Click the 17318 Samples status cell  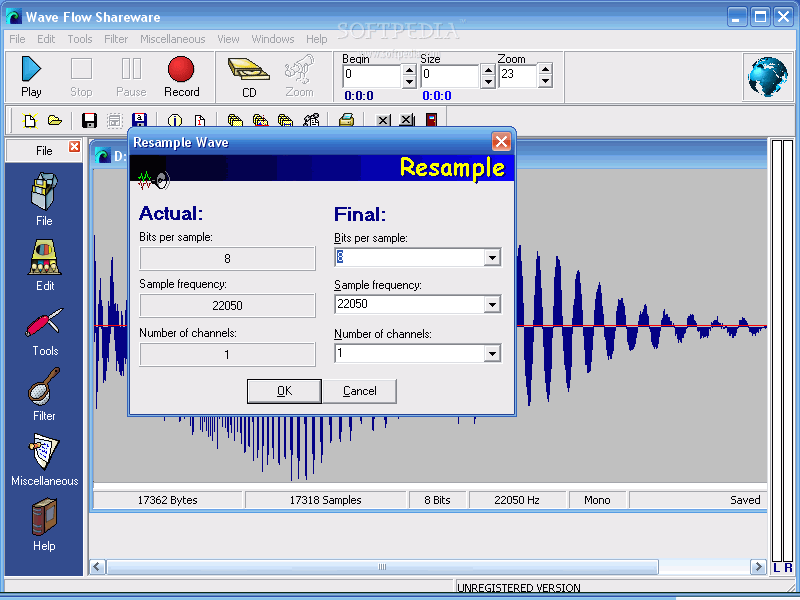[x=326, y=500]
